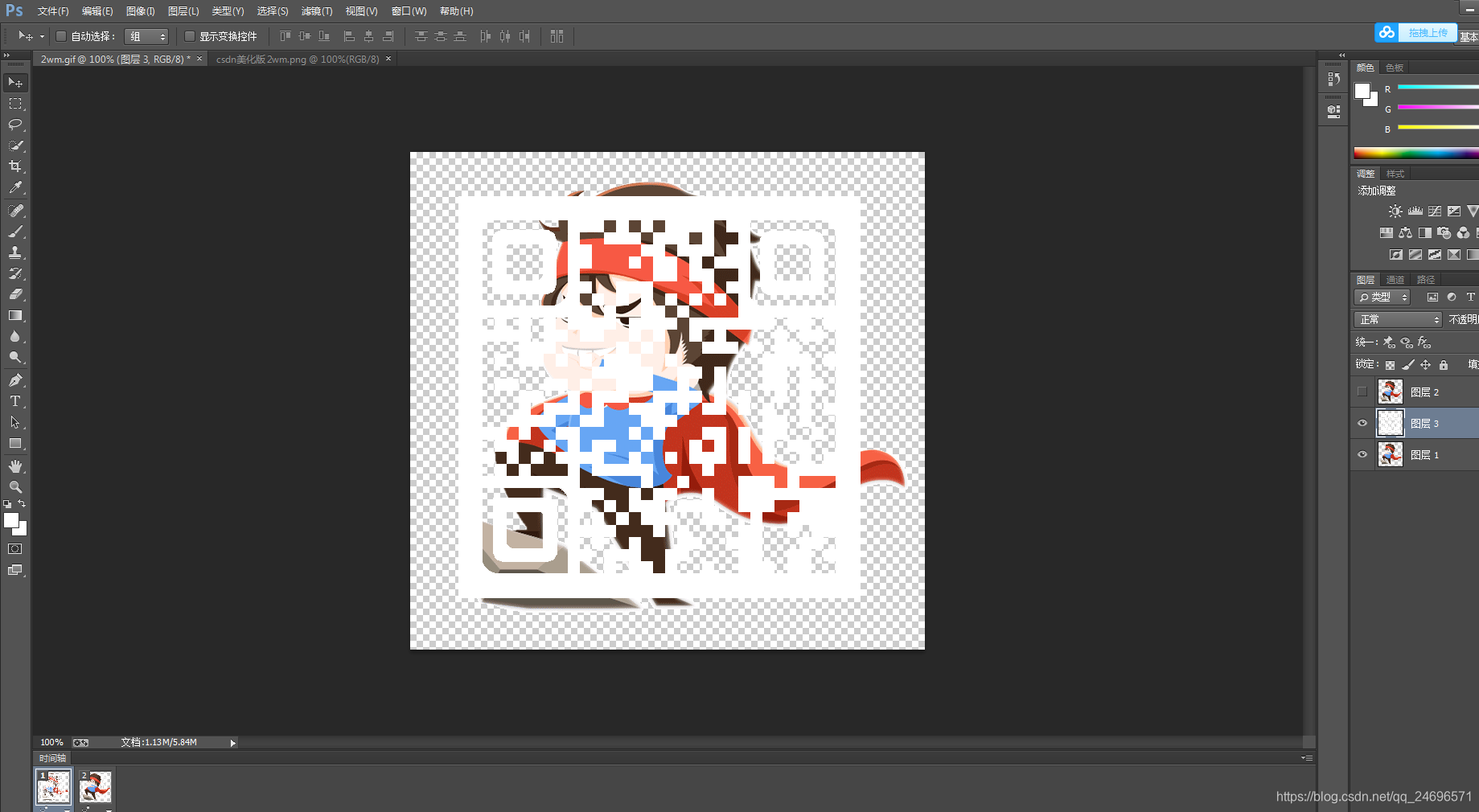Image resolution: width=1479 pixels, height=812 pixels.
Task: Click the R channel color slider
Action: click(x=1438, y=87)
